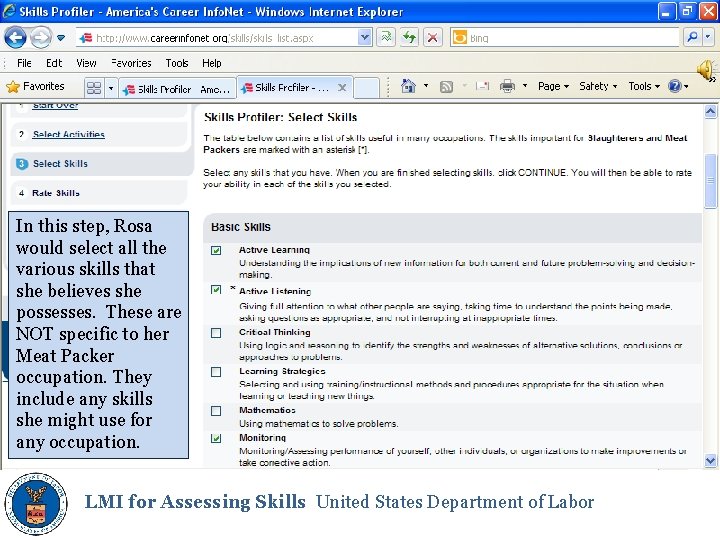Image resolution: width=720 pixels, height=540 pixels.
Task: Click the browser Forward arrow button
Action: tap(40, 38)
